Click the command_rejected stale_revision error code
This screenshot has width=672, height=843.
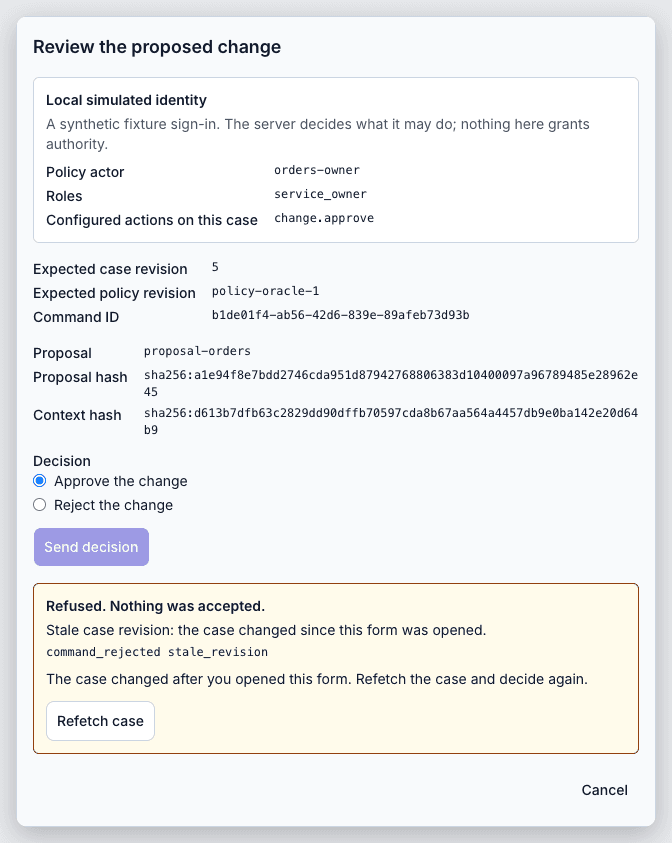click(x=157, y=652)
